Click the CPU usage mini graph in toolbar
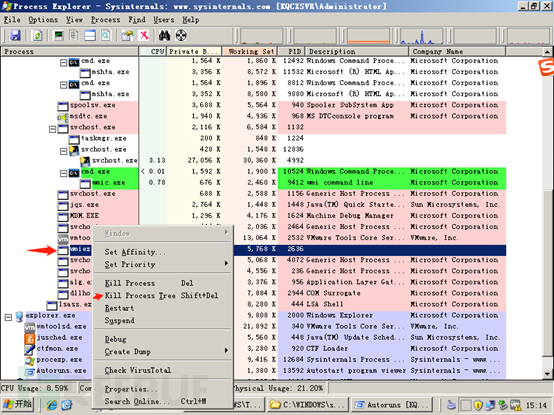The image size is (554, 415). [x=261, y=36]
